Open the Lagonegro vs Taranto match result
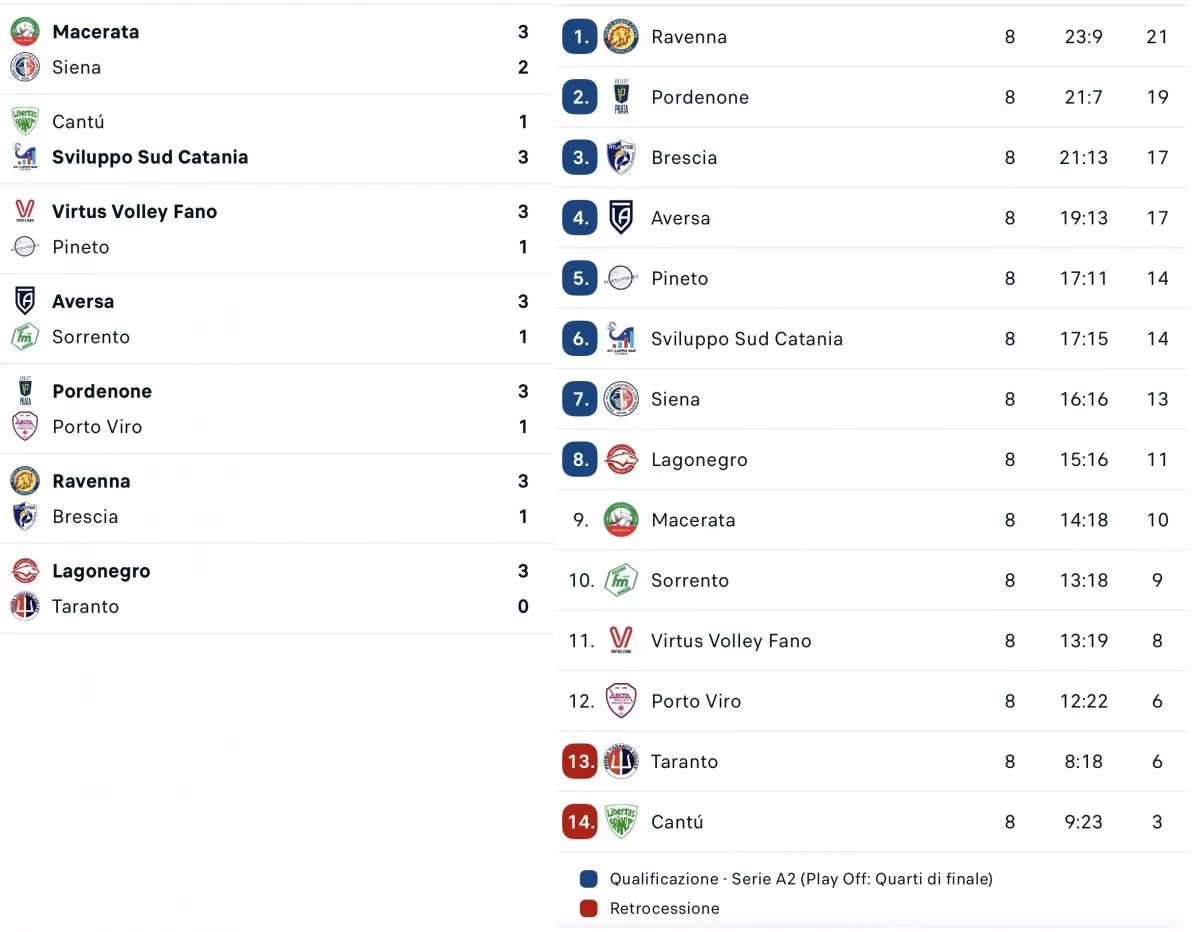Viewport: 1200px width, 932px height. coord(270,589)
